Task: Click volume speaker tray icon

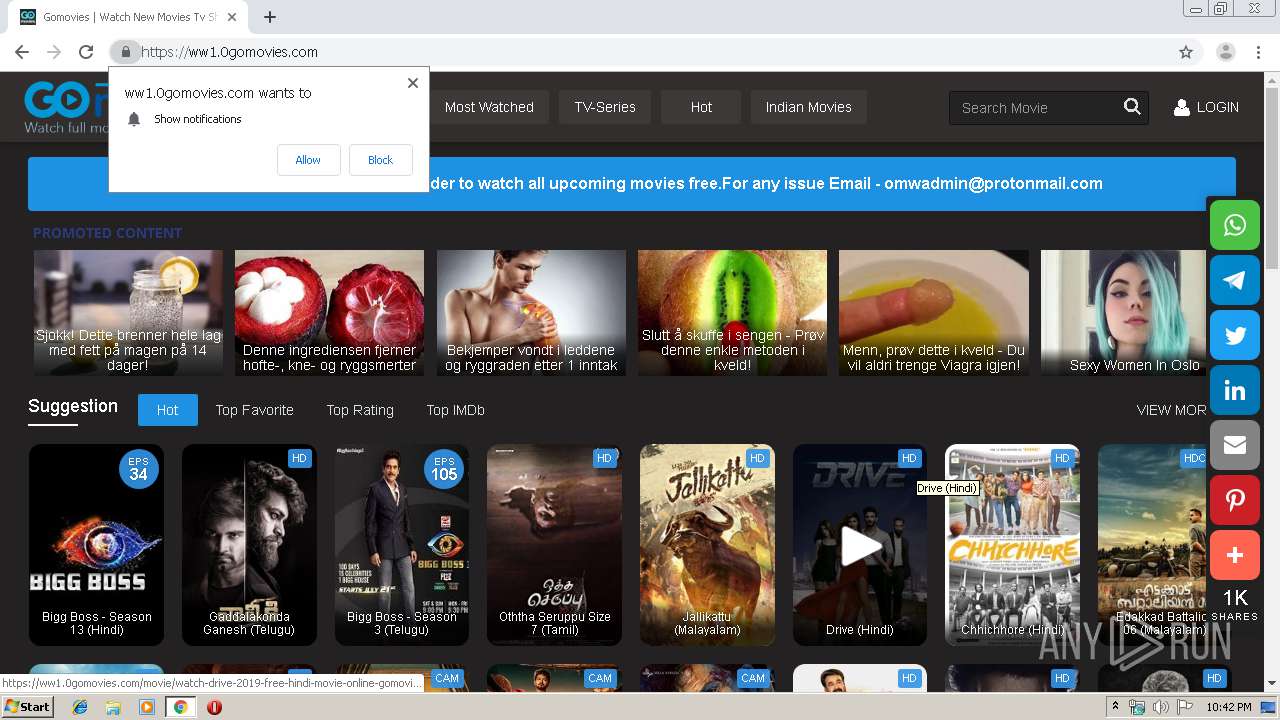Action: click(1160, 707)
